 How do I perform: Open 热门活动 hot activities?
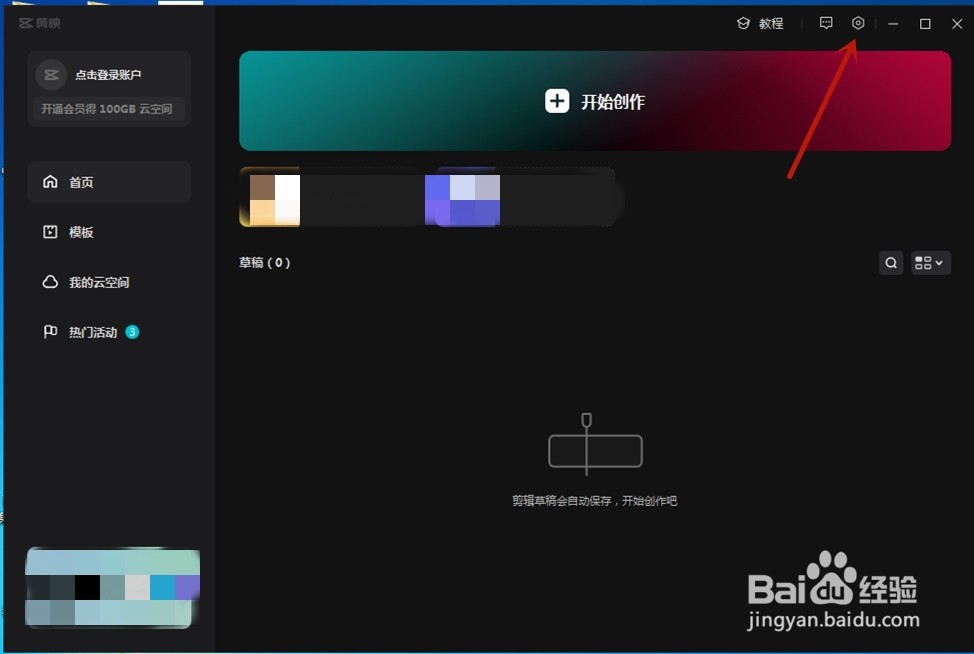click(x=109, y=332)
